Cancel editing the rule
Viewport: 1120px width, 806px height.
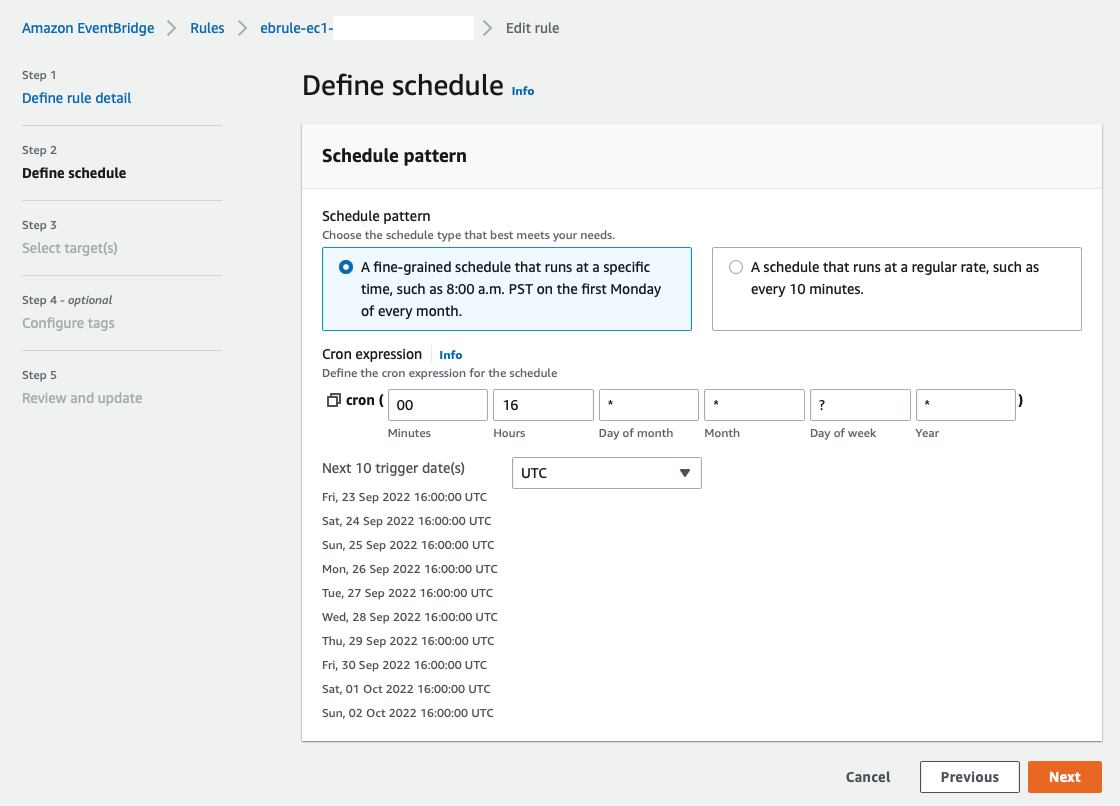[868, 777]
